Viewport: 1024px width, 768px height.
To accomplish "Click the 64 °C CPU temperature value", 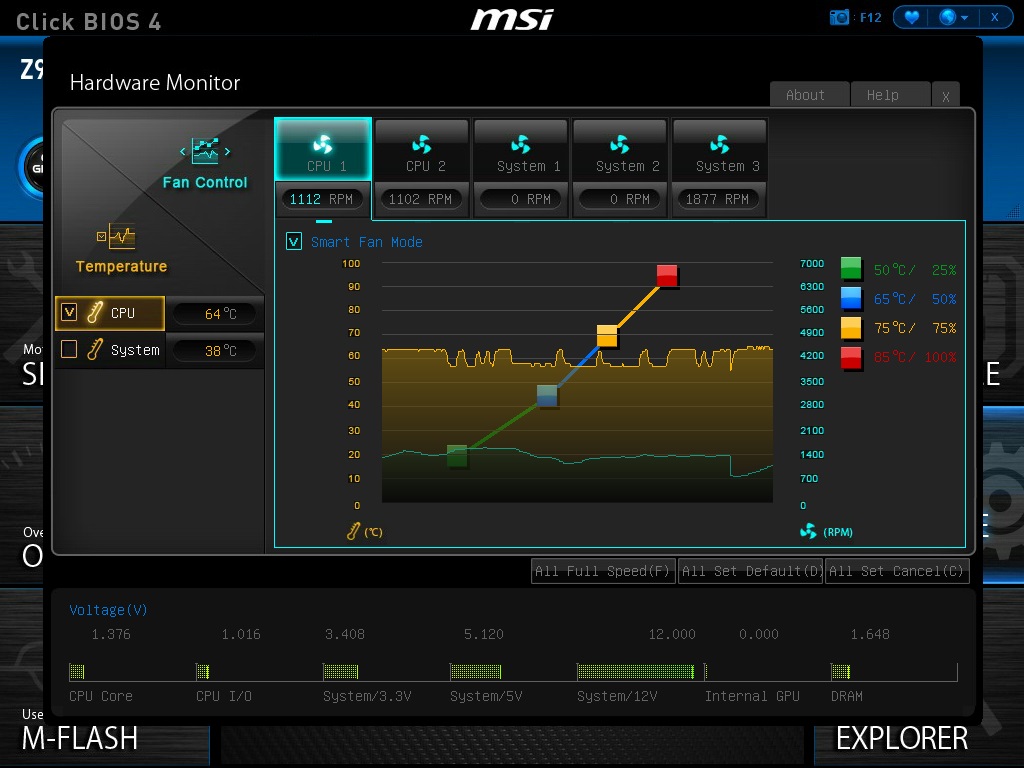I will coord(216,313).
